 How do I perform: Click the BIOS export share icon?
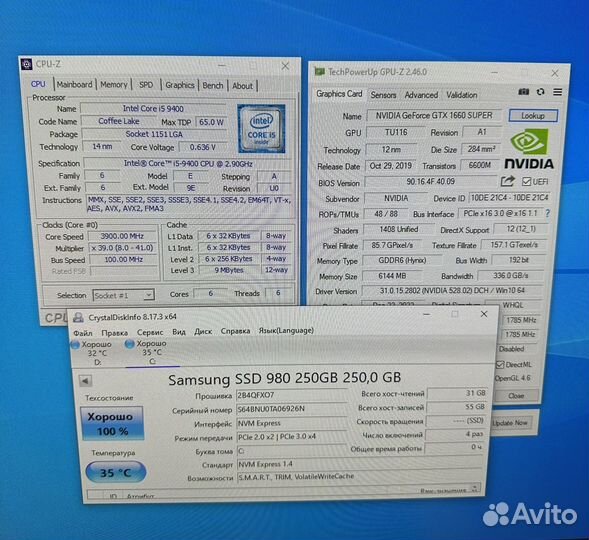pos(507,182)
